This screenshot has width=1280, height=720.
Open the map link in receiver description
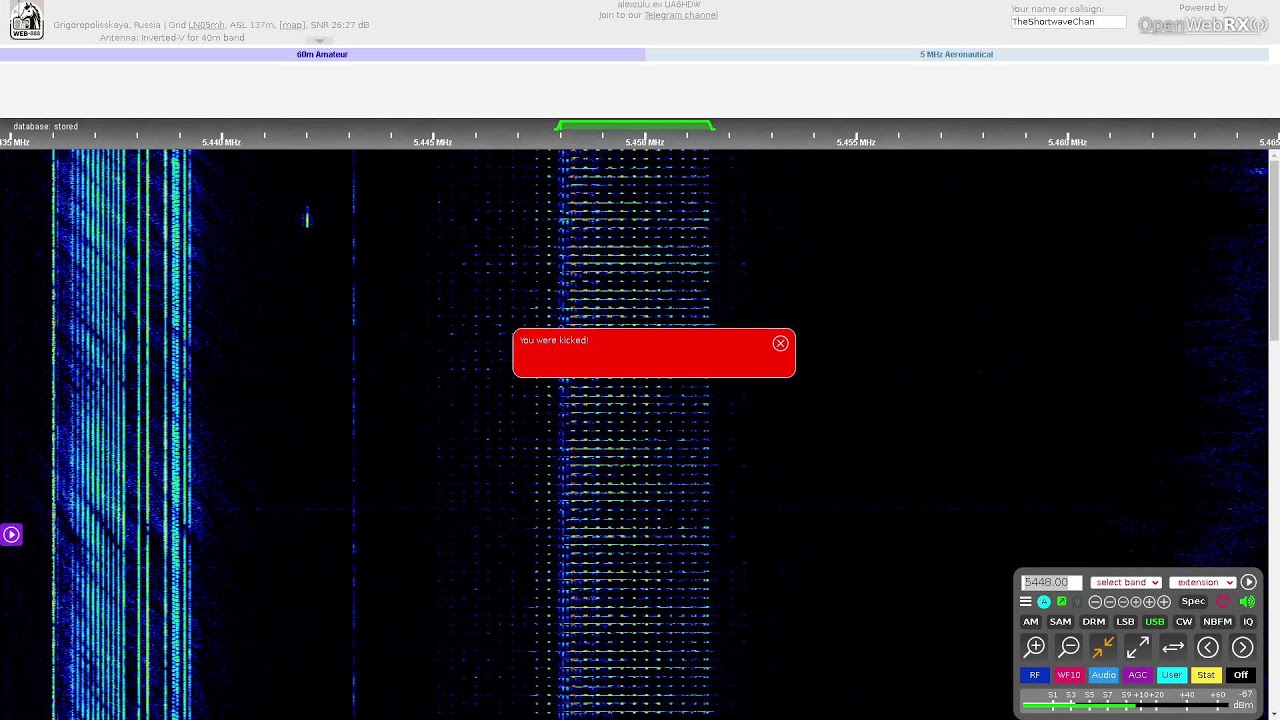292,25
